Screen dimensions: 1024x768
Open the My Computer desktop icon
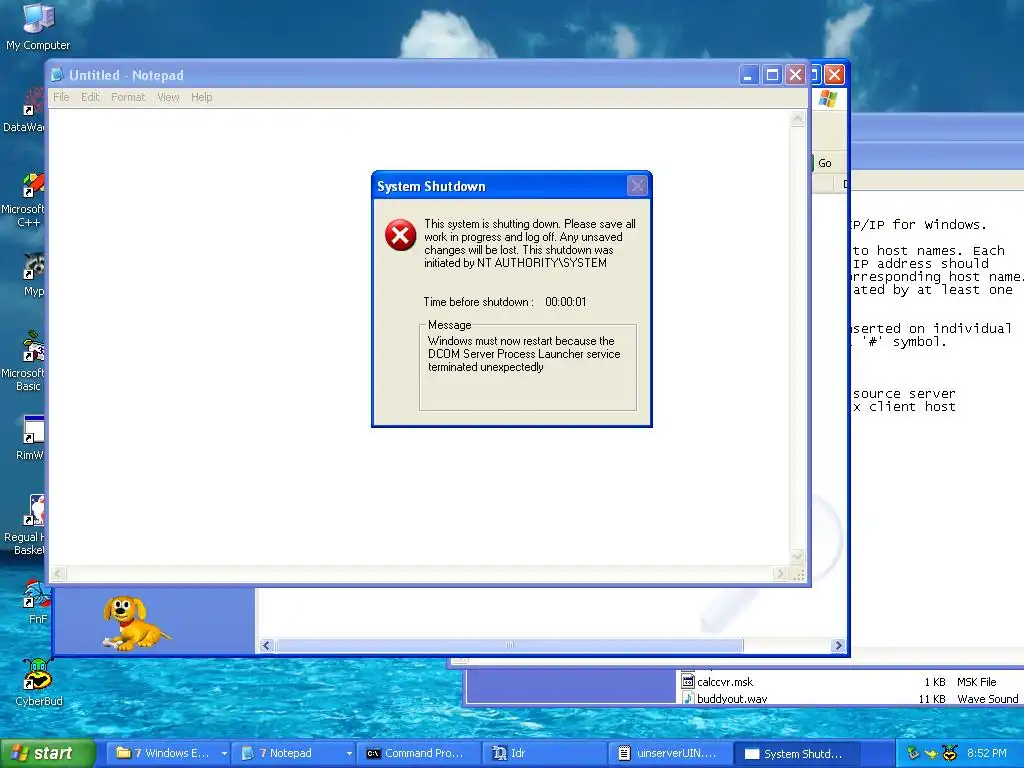[38, 26]
